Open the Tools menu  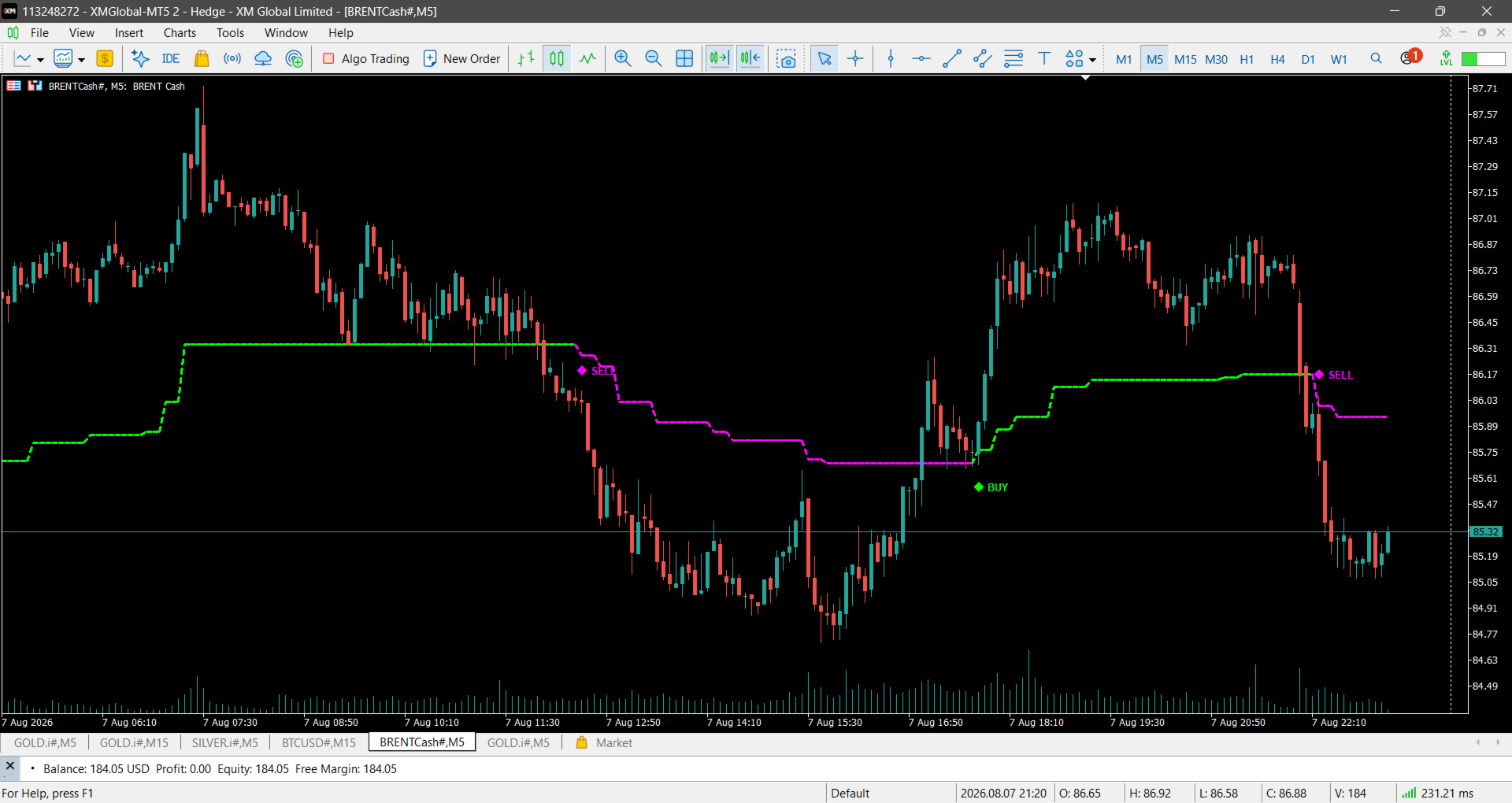coord(230,33)
